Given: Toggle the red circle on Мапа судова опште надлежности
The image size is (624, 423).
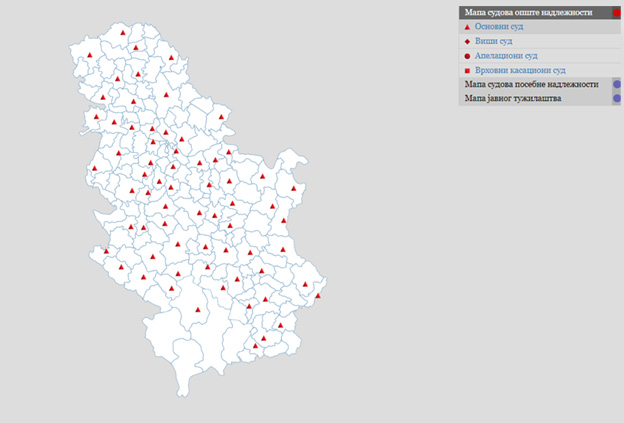Looking at the screenshot, I should (617, 13).
